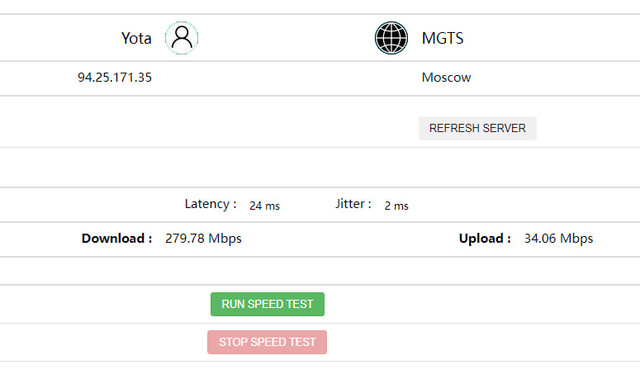Click the user profile icon beside Yota

pyautogui.click(x=182, y=38)
